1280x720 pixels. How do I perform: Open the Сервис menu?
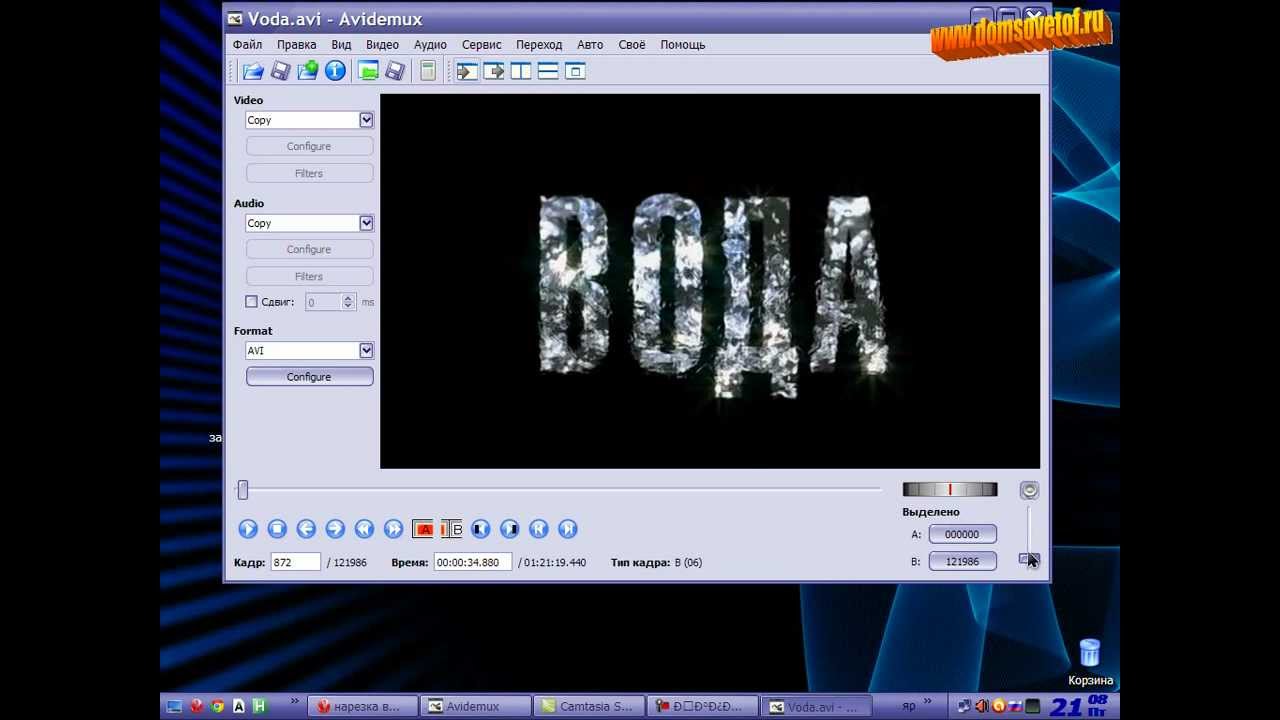coord(482,45)
